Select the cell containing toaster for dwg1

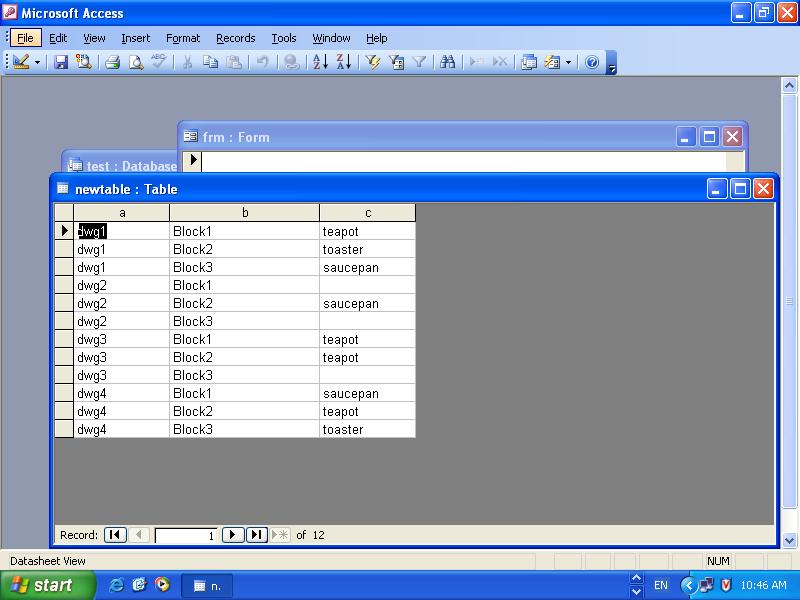367,250
